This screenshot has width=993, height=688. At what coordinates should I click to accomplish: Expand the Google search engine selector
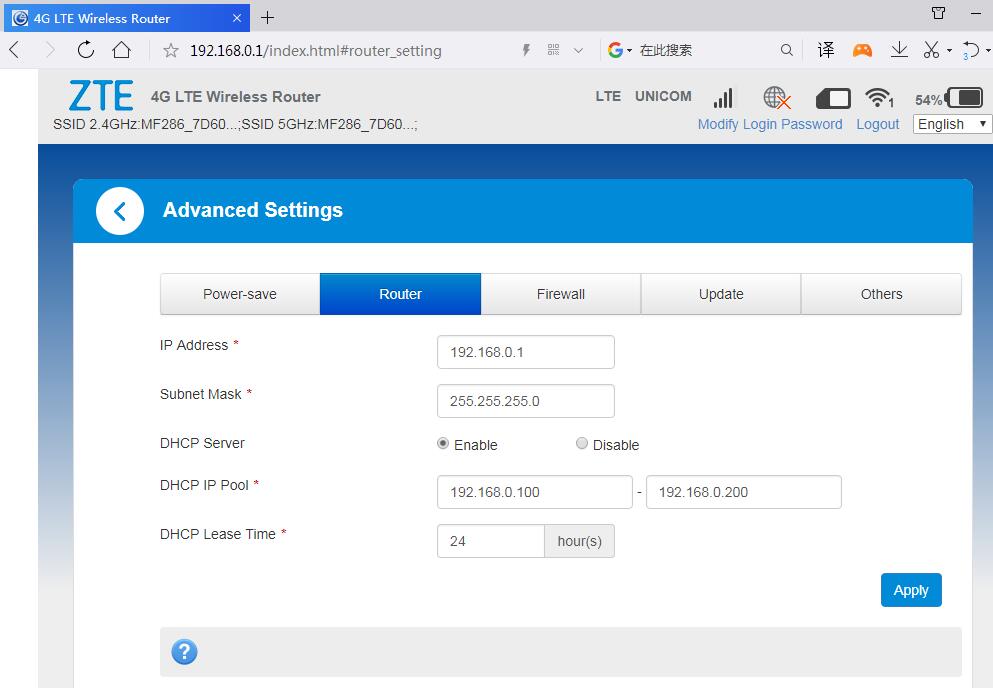pos(620,50)
